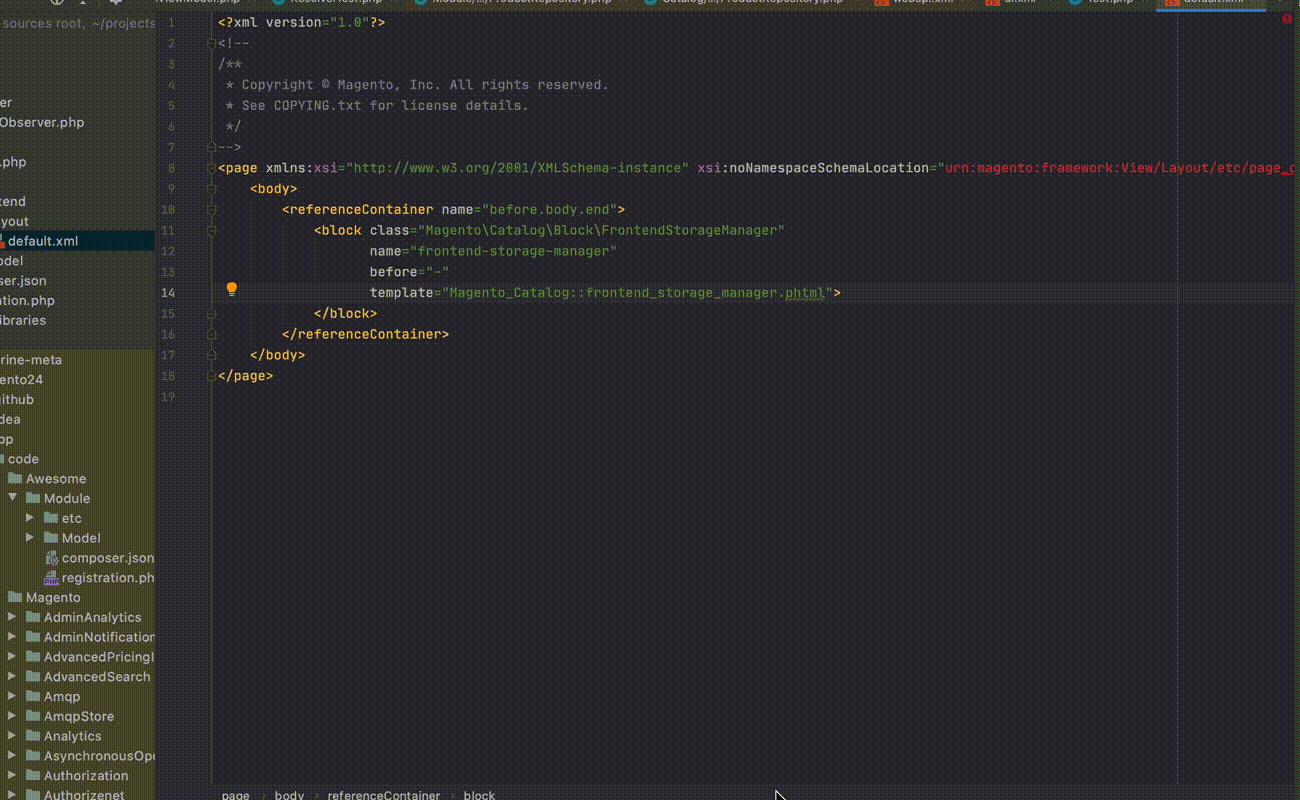Click the frontend_storage_manager.phtml template reference

click(637, 293)
